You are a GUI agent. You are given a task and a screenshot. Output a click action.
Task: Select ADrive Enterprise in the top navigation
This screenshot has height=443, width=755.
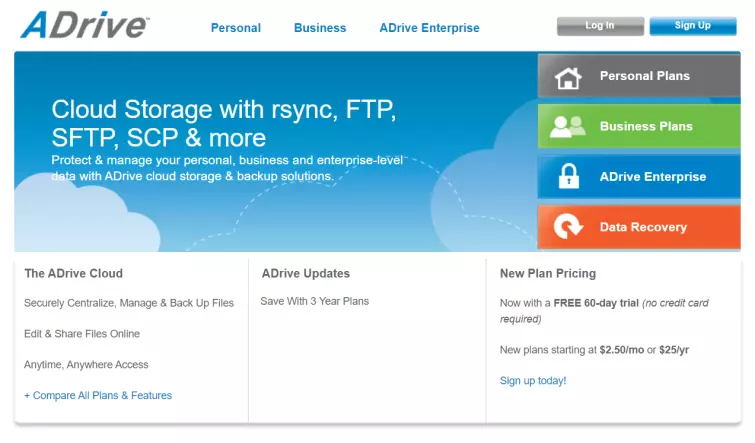(429, 28)
